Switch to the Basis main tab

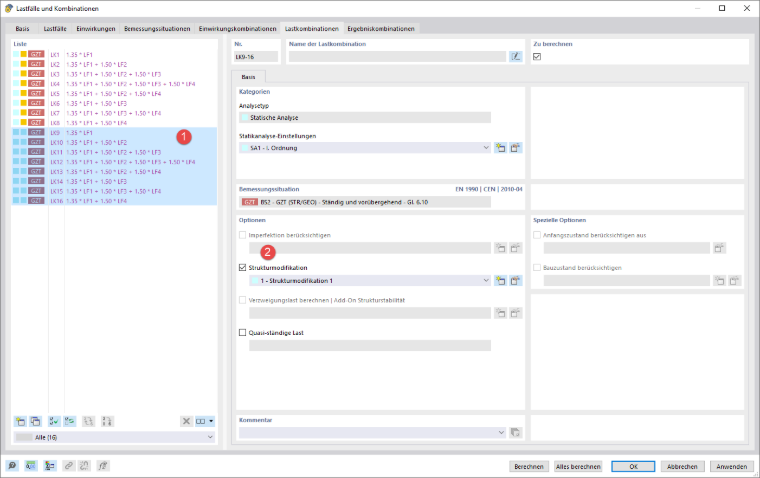coord(22,29)
